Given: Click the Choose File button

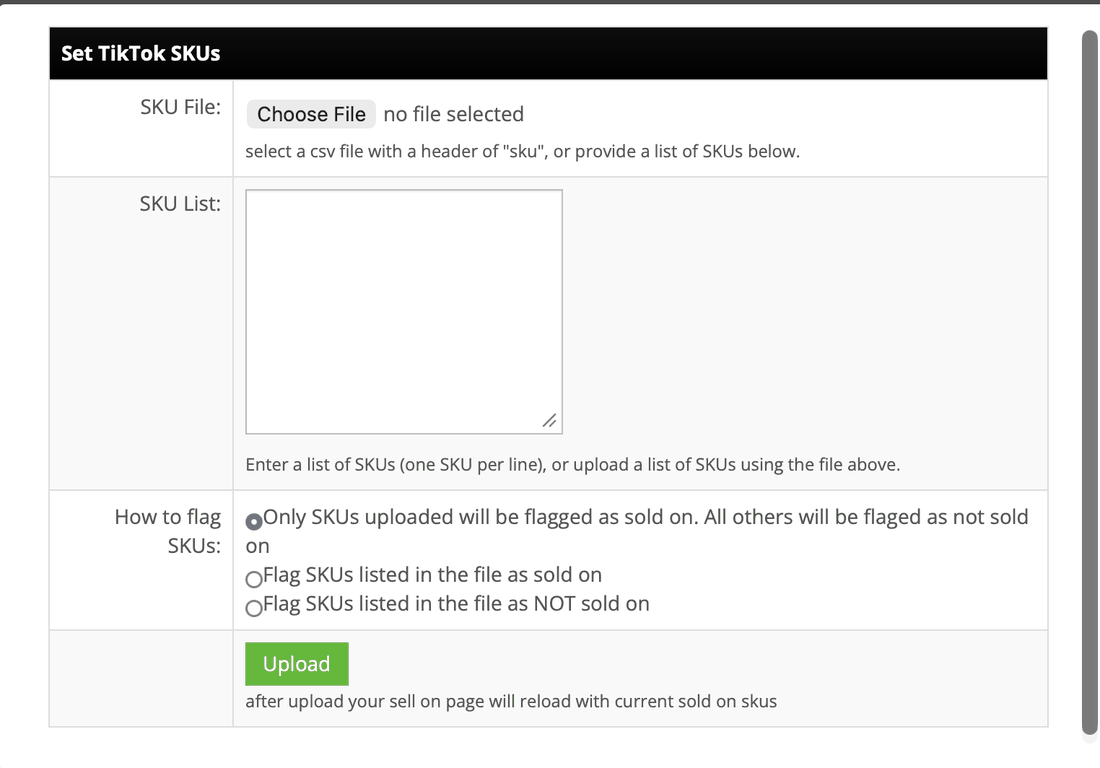Looking at the screenshot, I should [311, 114].
